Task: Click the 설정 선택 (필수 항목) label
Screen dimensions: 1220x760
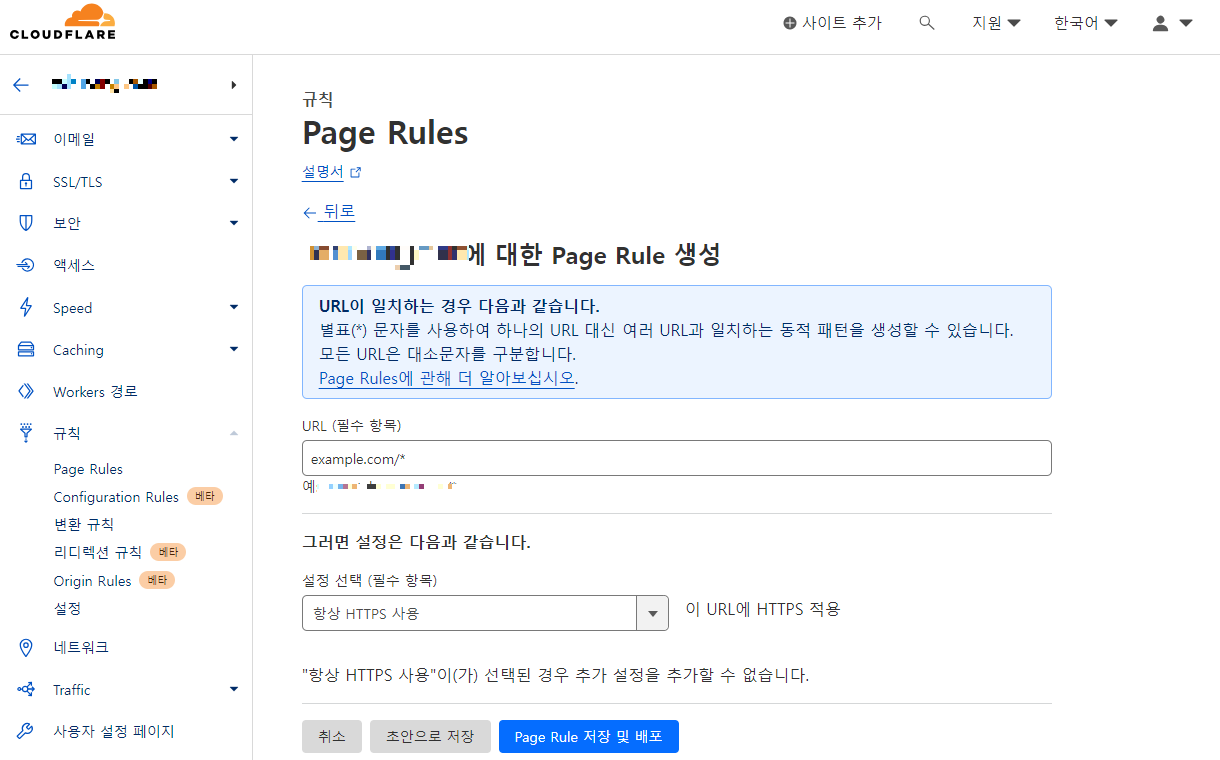Action: (370, 580)
